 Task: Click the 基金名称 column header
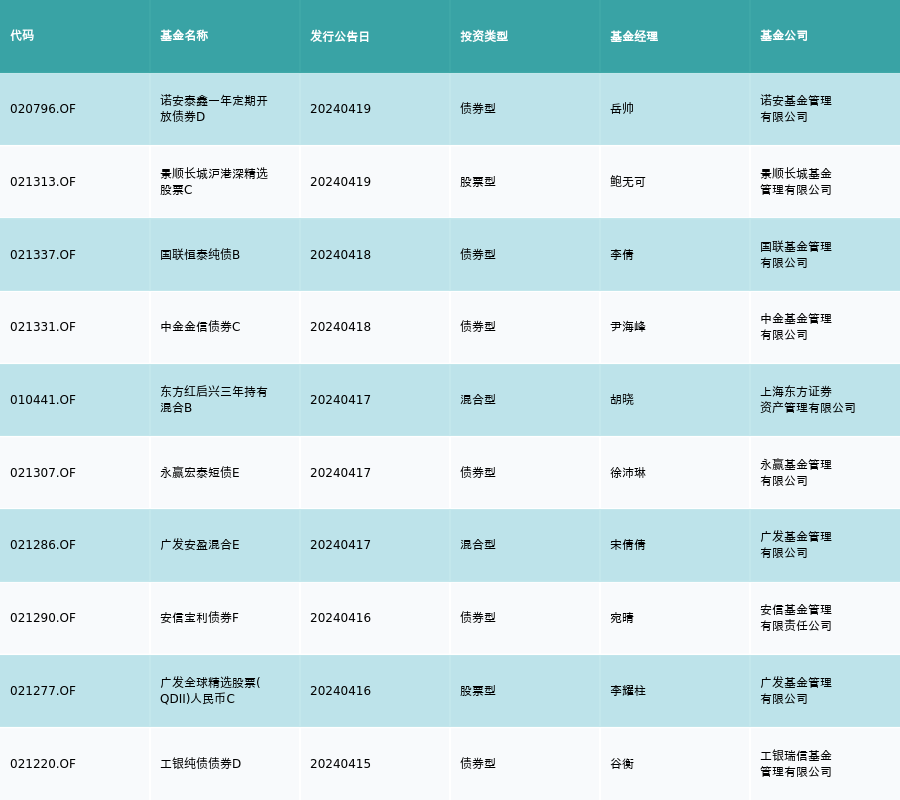click(184, 36)
